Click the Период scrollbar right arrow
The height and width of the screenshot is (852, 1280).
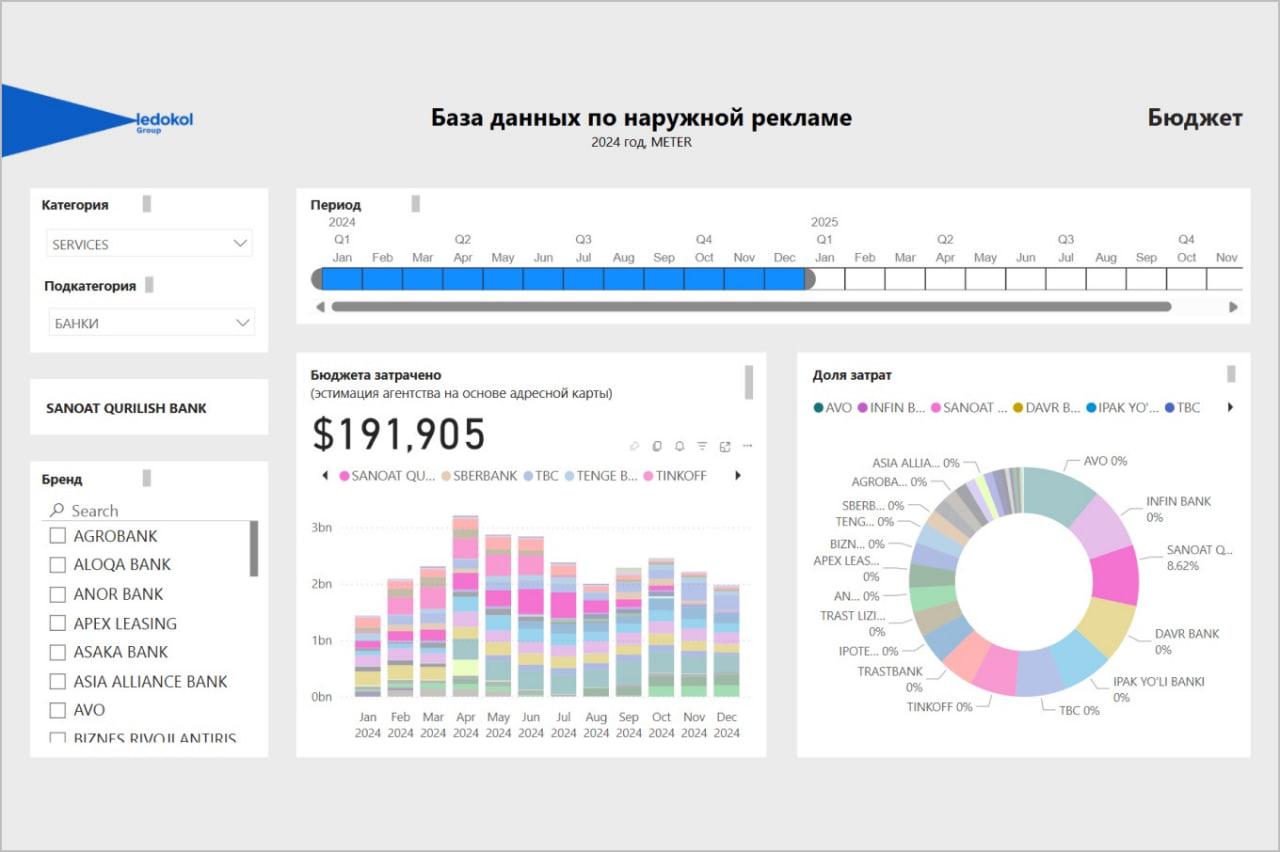point(1234,307)
